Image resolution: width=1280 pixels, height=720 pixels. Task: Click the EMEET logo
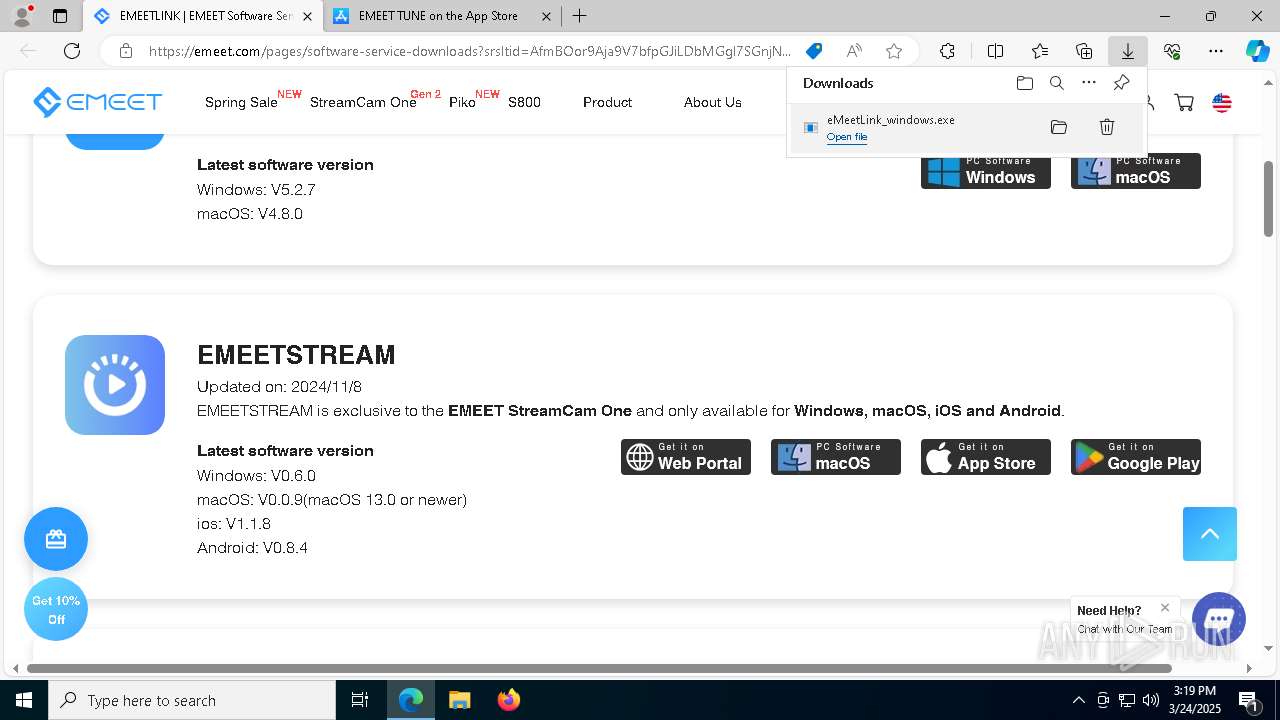tap(97, 102)
